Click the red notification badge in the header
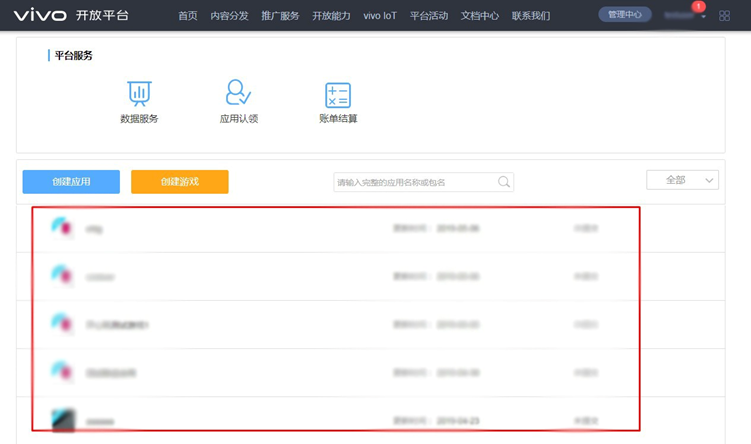Viewport: 751px width, 444px height. point(698,7)
